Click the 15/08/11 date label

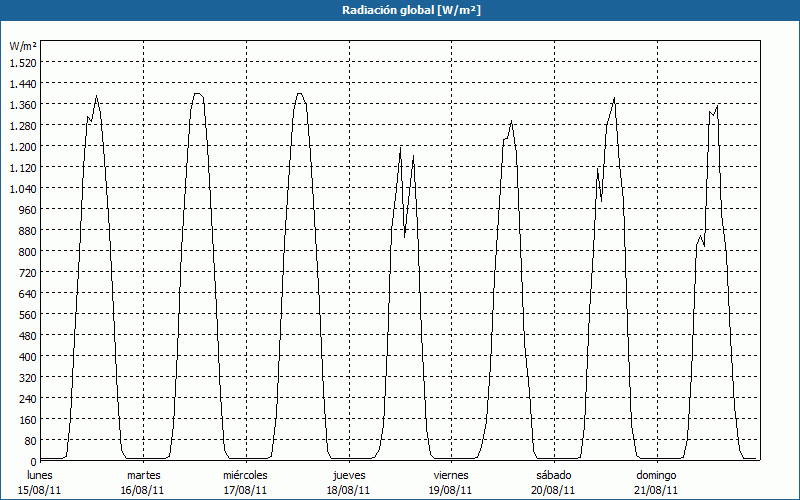coord(41,490)
